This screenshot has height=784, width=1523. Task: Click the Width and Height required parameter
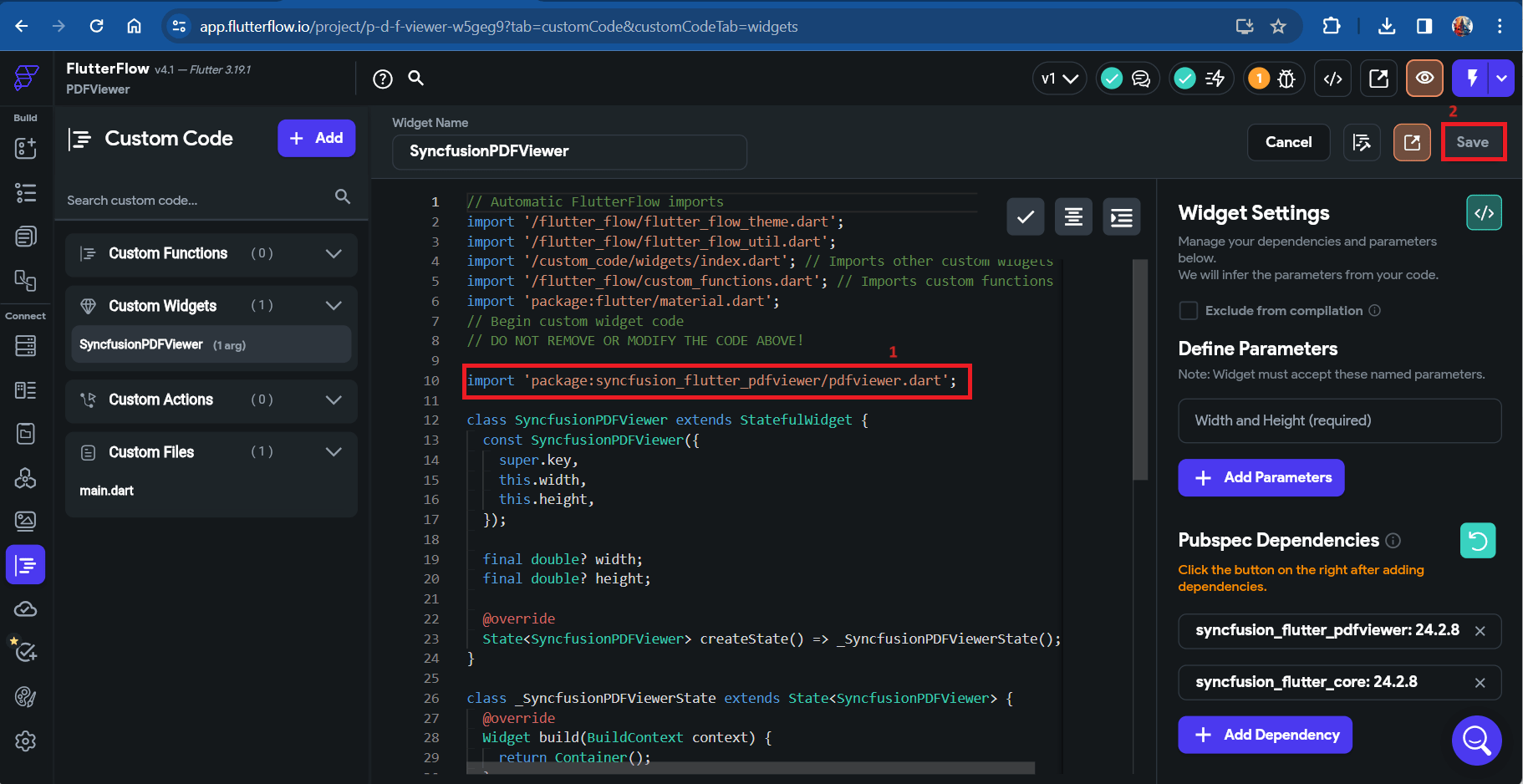click(x=1340, y=420)
